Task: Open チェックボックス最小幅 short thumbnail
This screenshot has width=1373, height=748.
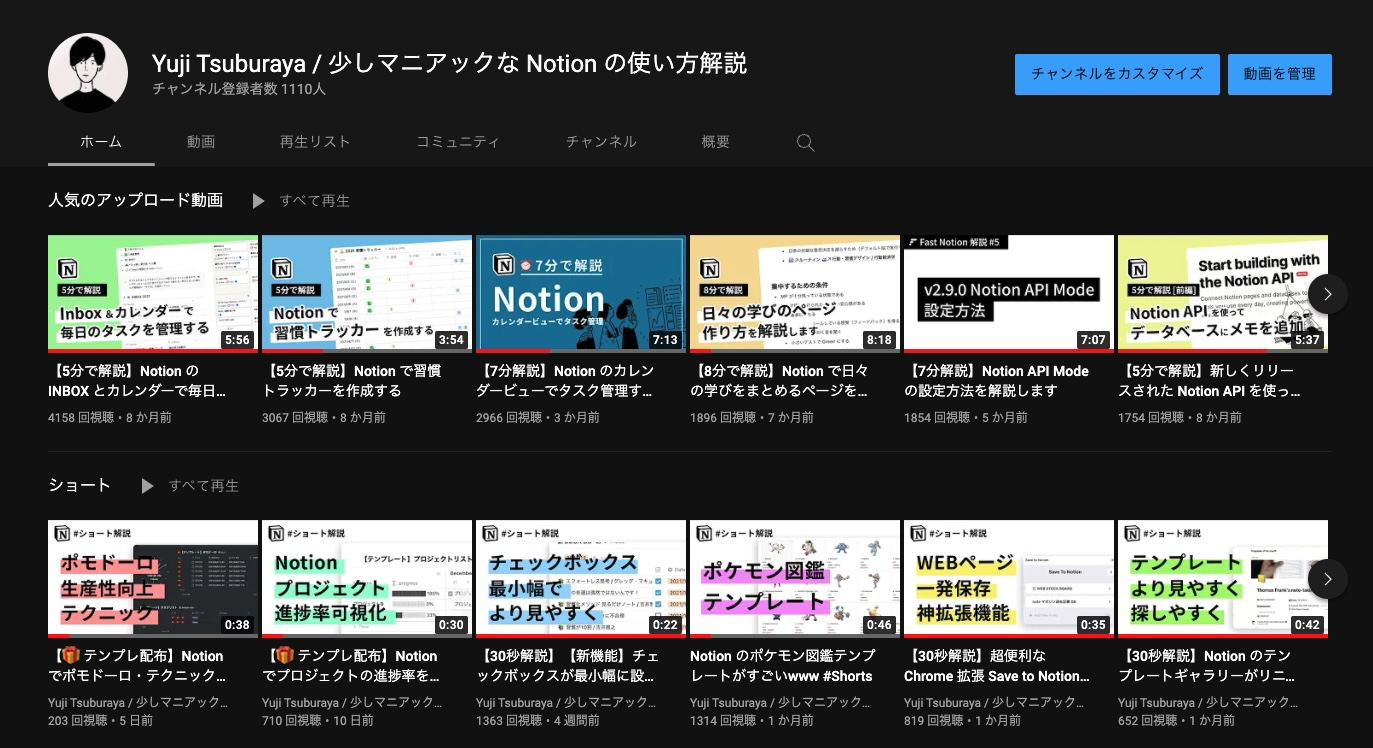Action: pos(581,579)
